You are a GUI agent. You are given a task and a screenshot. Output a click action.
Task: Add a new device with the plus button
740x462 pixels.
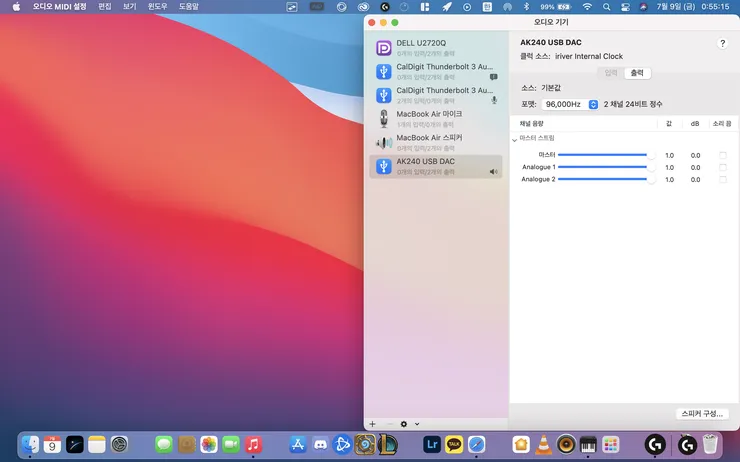pos(372,424)
